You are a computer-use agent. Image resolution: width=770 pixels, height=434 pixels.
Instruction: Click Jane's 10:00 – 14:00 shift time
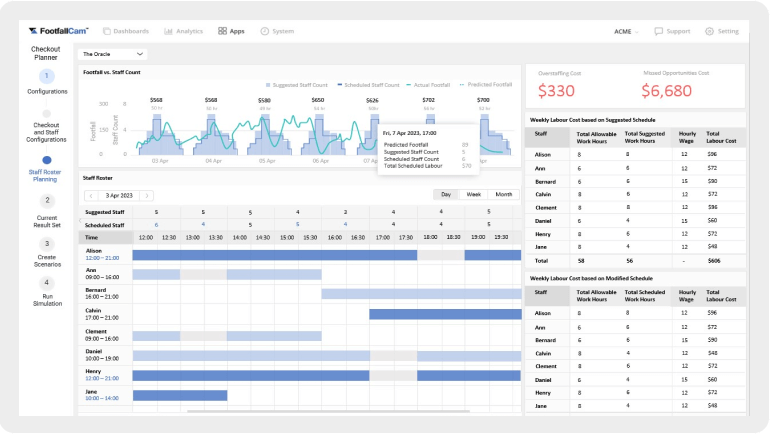tap(102, 398)
